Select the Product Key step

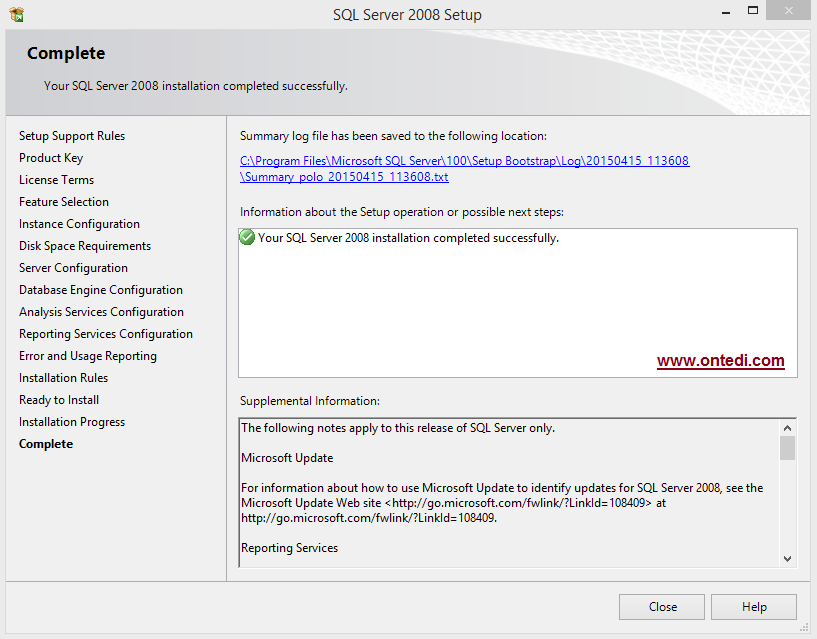51,158
